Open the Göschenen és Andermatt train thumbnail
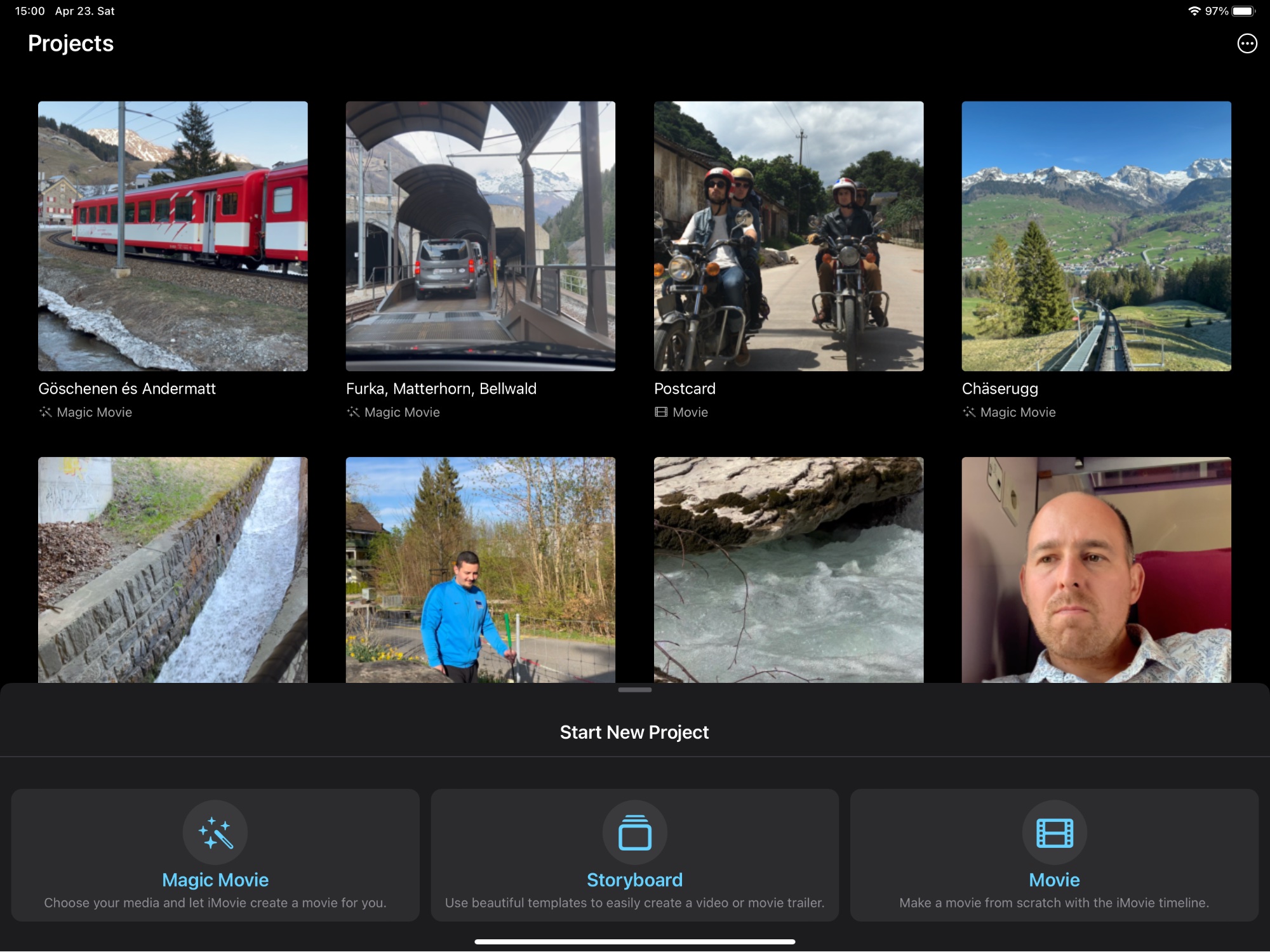1270x952 pixels. click(173, 236)
